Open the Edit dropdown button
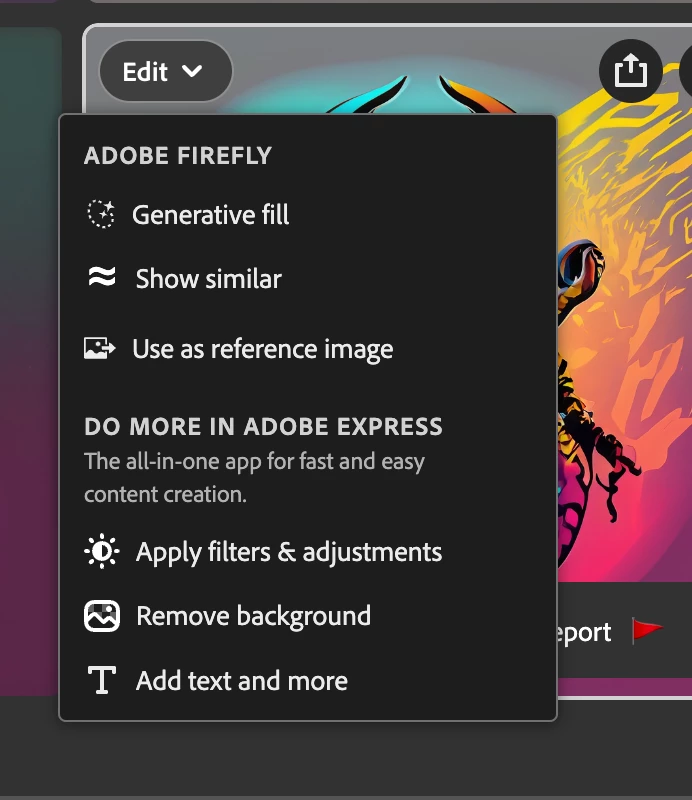 pos(166,71)
